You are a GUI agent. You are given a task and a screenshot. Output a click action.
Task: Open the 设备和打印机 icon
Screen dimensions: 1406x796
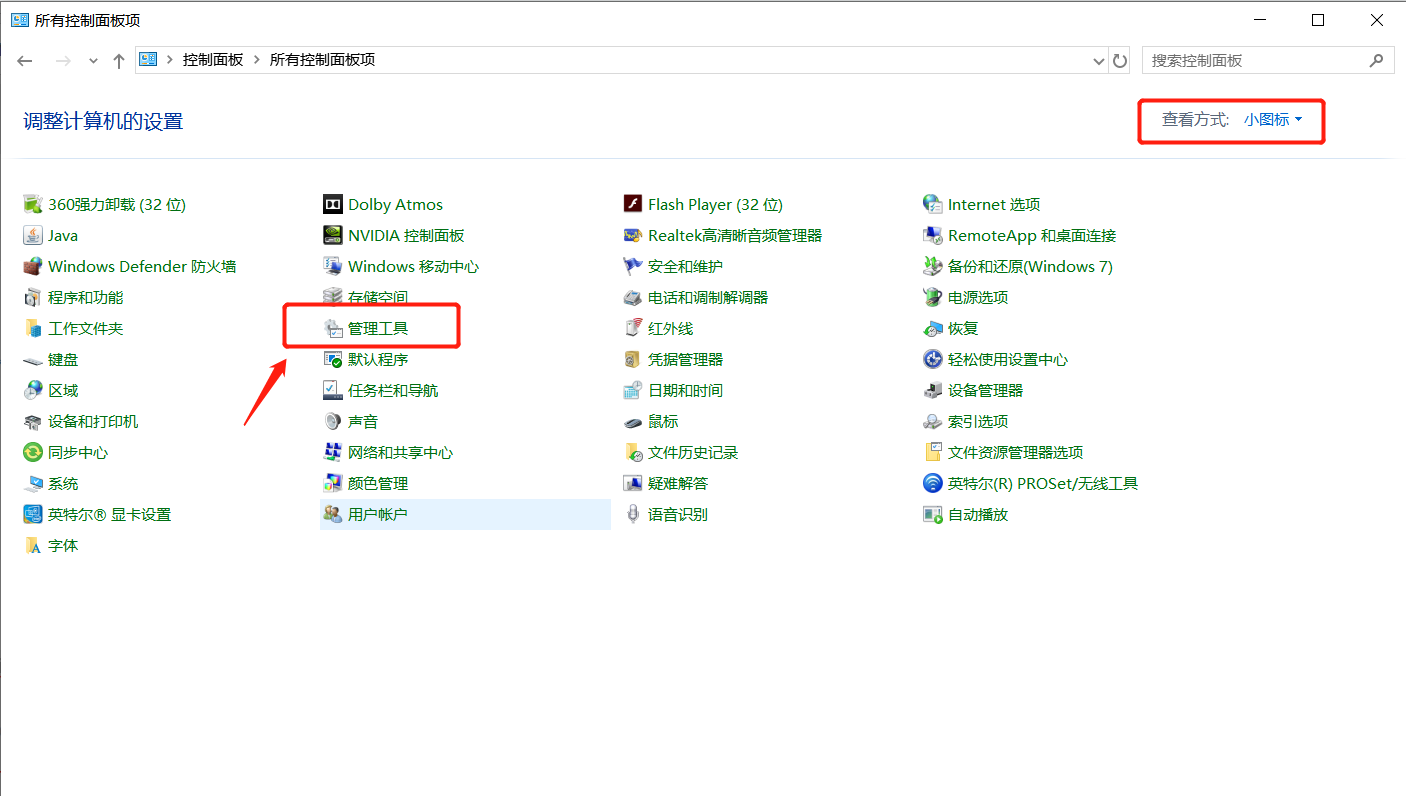point(33,422)
